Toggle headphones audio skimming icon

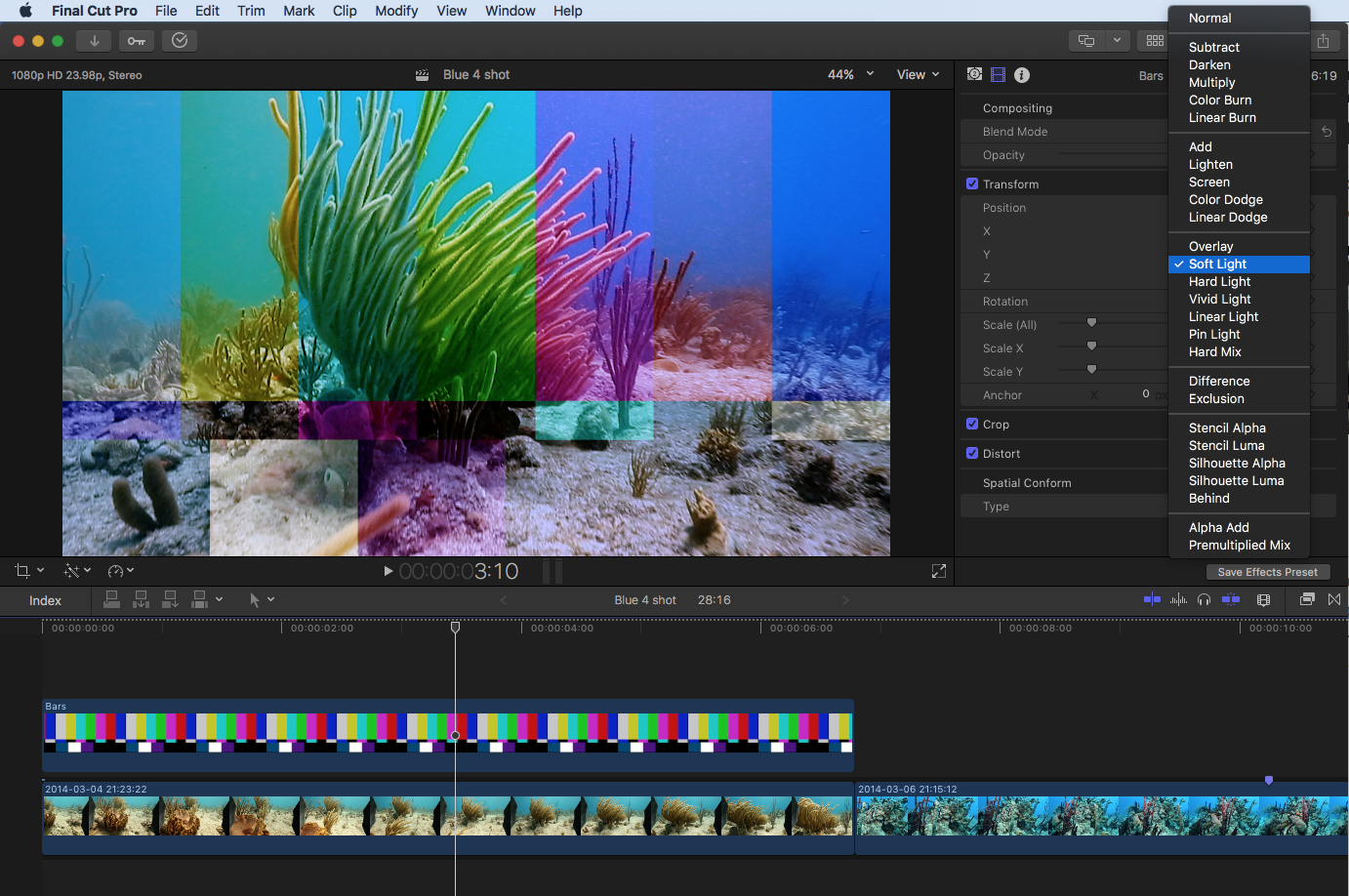(1205, 599)
